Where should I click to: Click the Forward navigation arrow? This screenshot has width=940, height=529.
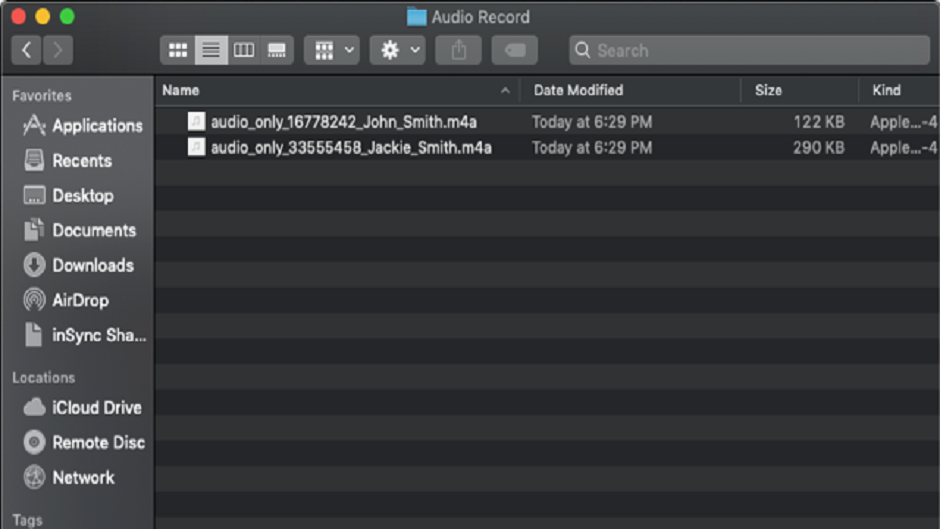[58, 51]
